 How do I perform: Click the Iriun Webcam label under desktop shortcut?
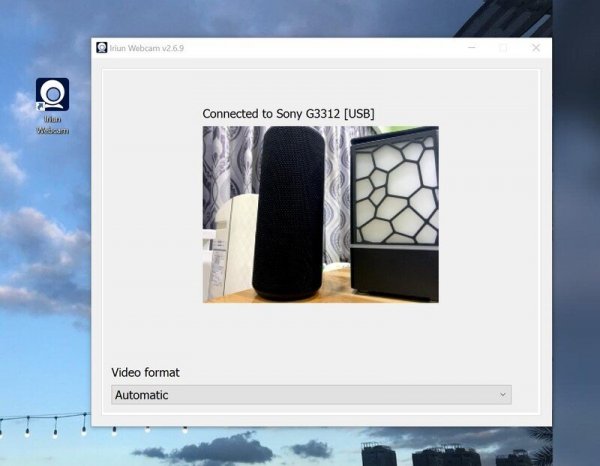point(52,123)
